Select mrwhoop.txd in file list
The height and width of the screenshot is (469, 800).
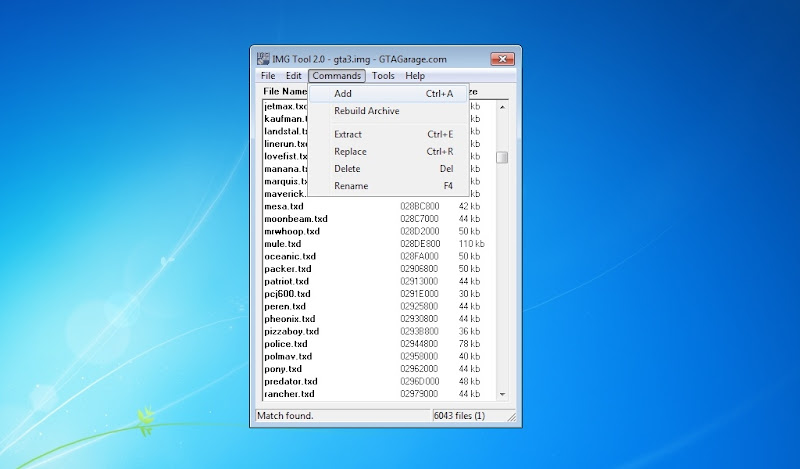point(292,232)
